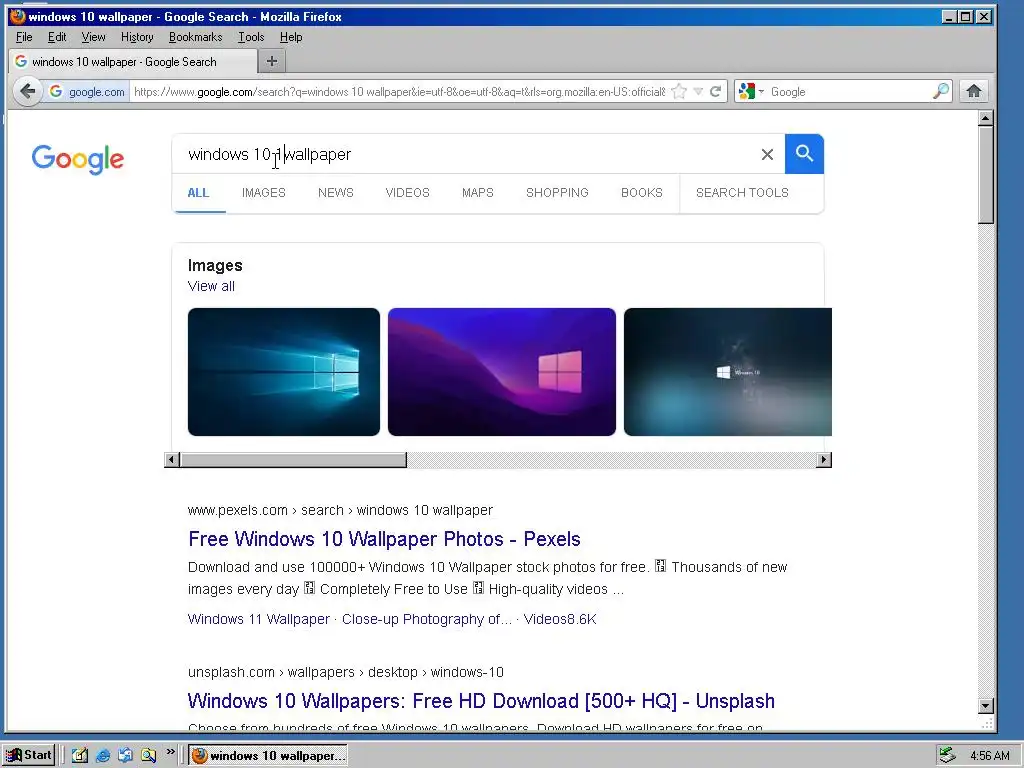Screen dimensions: 1024x768
Task: Click the Firefox taskbar button
Action: click(x=268, y=756)
